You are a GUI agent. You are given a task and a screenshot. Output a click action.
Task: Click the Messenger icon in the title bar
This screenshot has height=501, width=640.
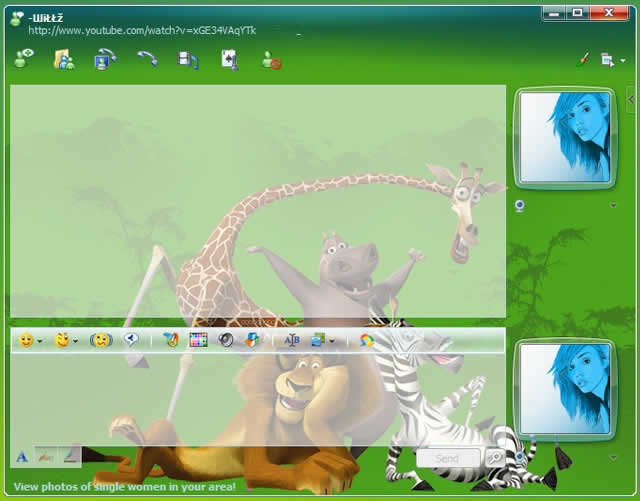(17, 18)
